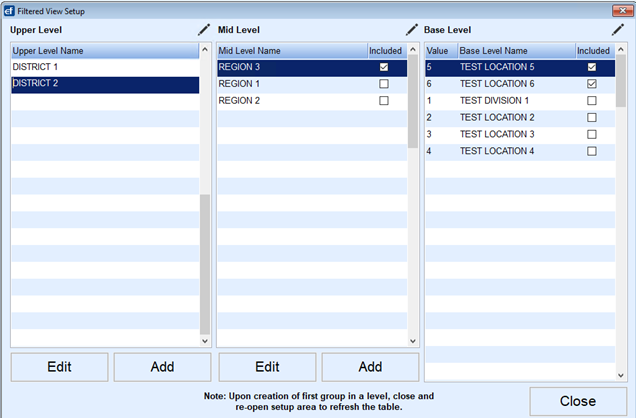This screenshot has width=636, height=418.
Task: Click the pencil icon beside Upper Level
Action: click(204, 30)
